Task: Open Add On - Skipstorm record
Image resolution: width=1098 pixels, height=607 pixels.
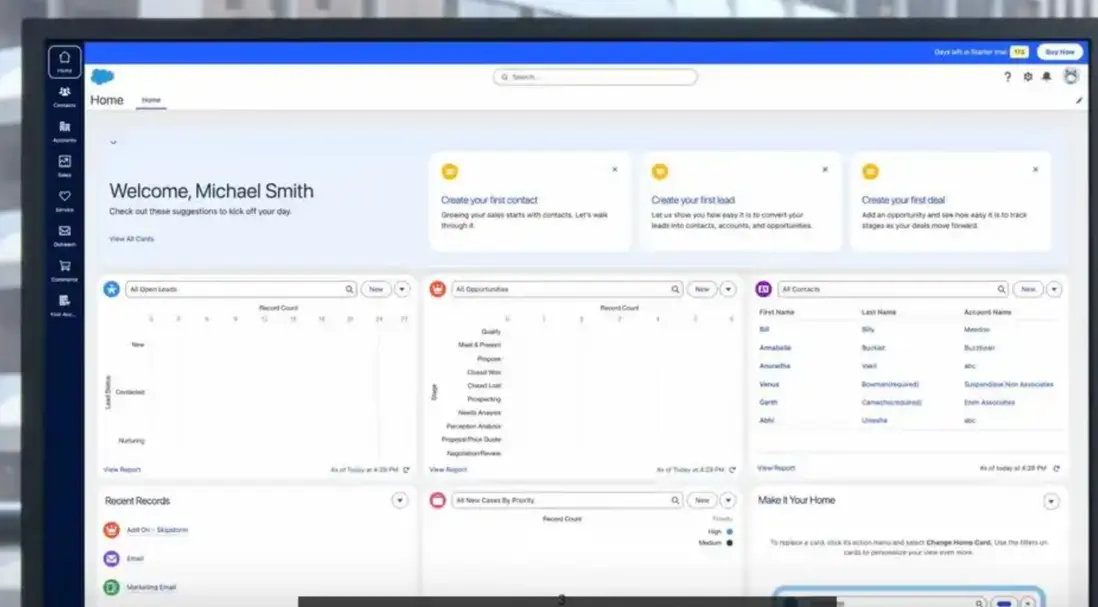Action: (158, 530)
